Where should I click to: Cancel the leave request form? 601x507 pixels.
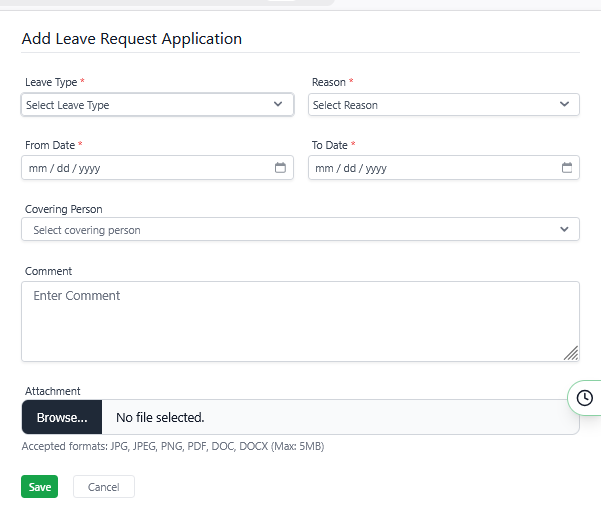tap(103, 487)
